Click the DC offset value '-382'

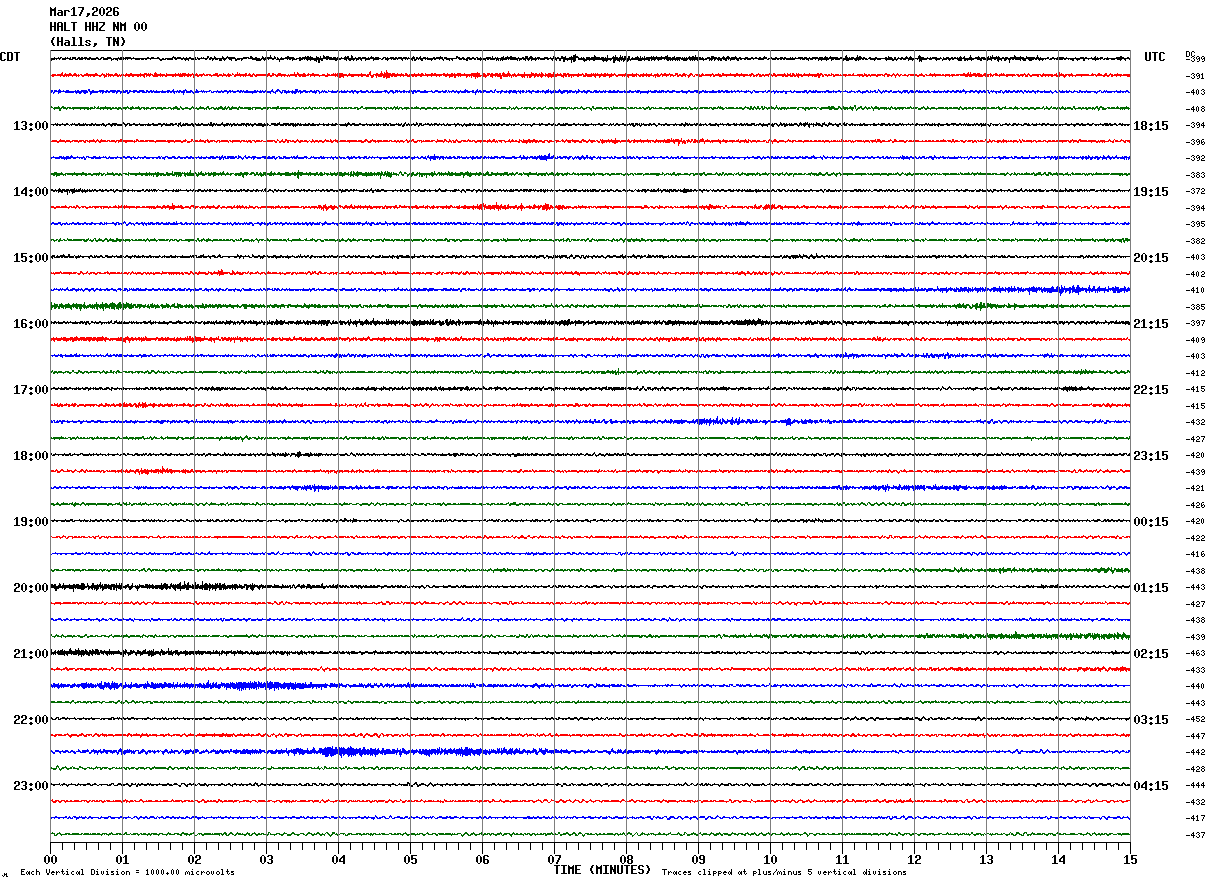[x=1195, y=241]
